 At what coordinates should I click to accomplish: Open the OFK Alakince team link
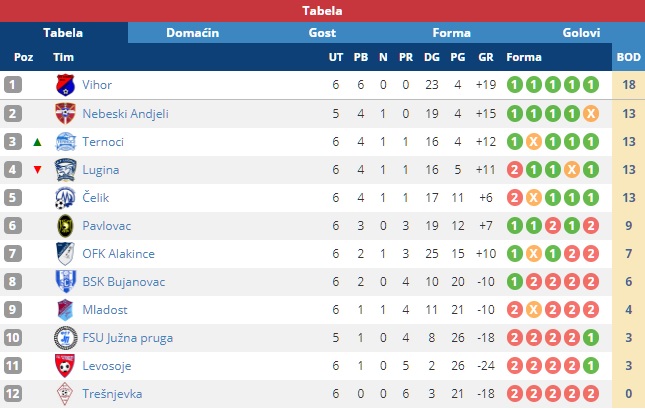[118, 253]
